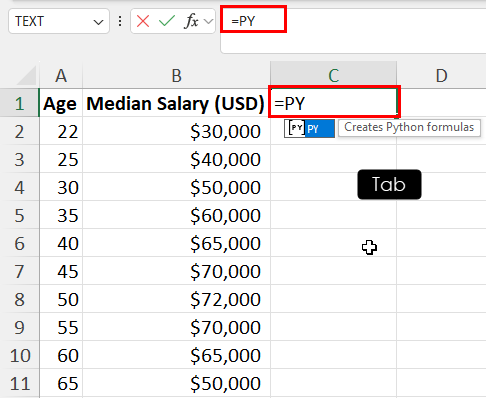Select row 2 header

19,131
